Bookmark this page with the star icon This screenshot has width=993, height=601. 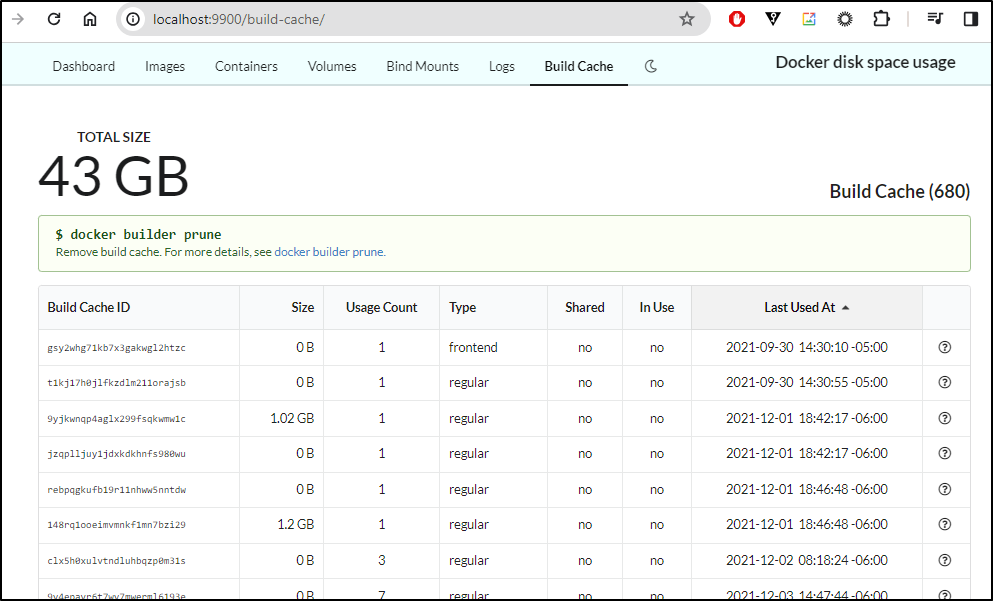click(686, 20)
